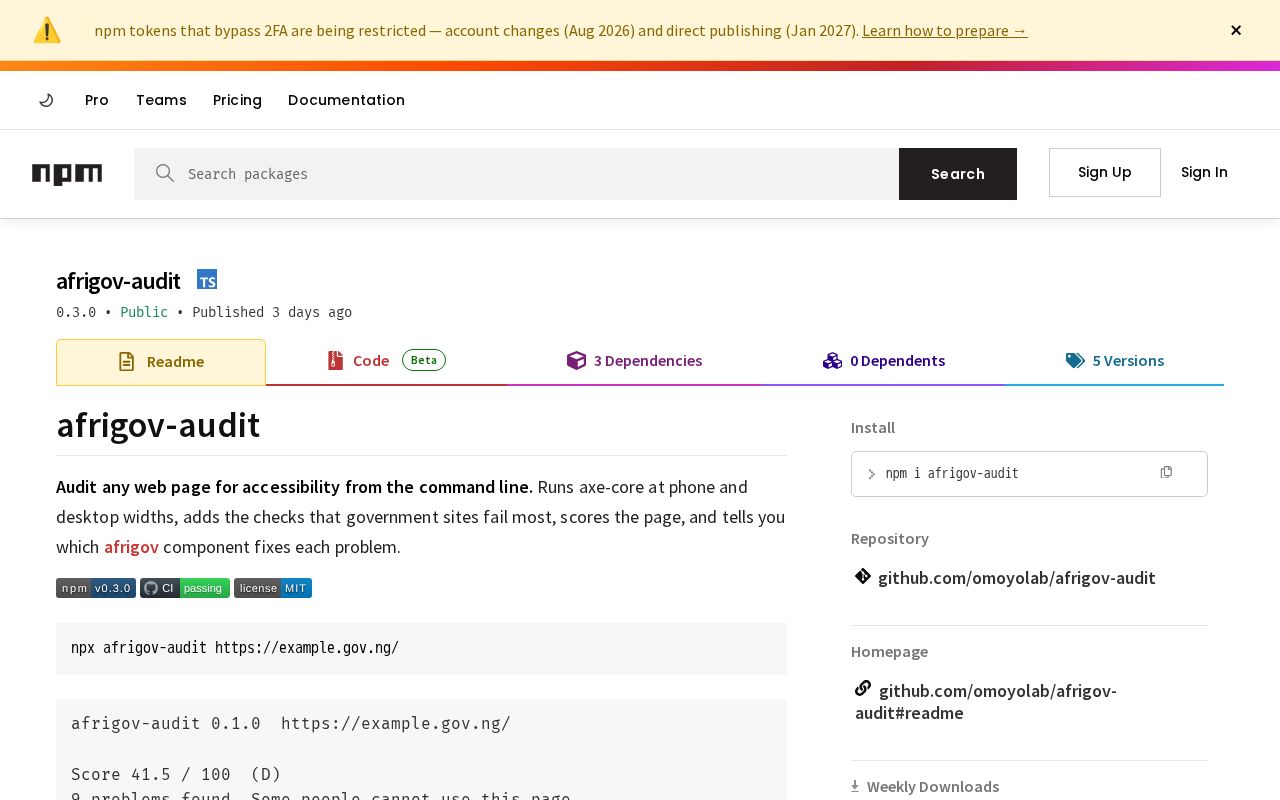Open the Pro menu link
This screenshot has width=1280, height=800.
[x=97, y=100]
